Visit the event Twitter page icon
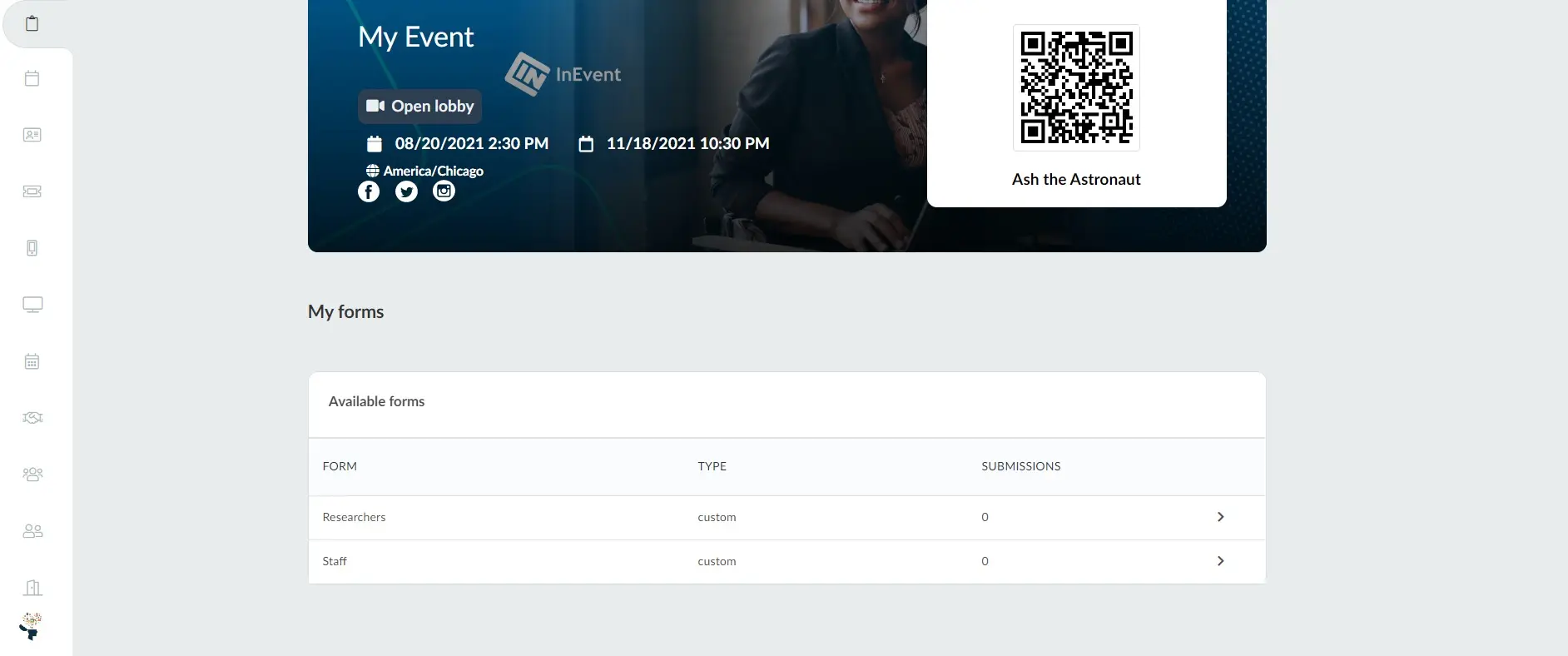The width and height of the screenshot is (1568, 656). point(406,191)
